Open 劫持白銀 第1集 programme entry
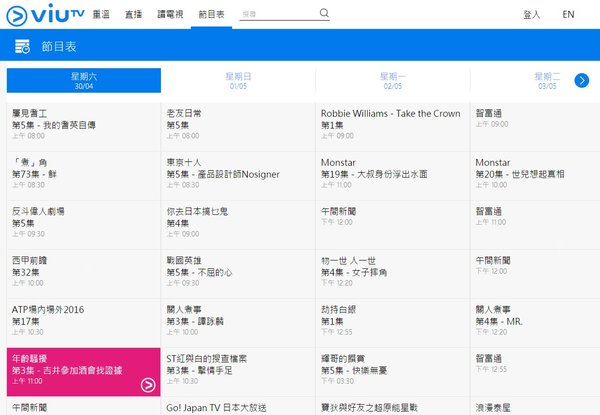Viewport: 600px width, 415px height. tap(393, 323)
